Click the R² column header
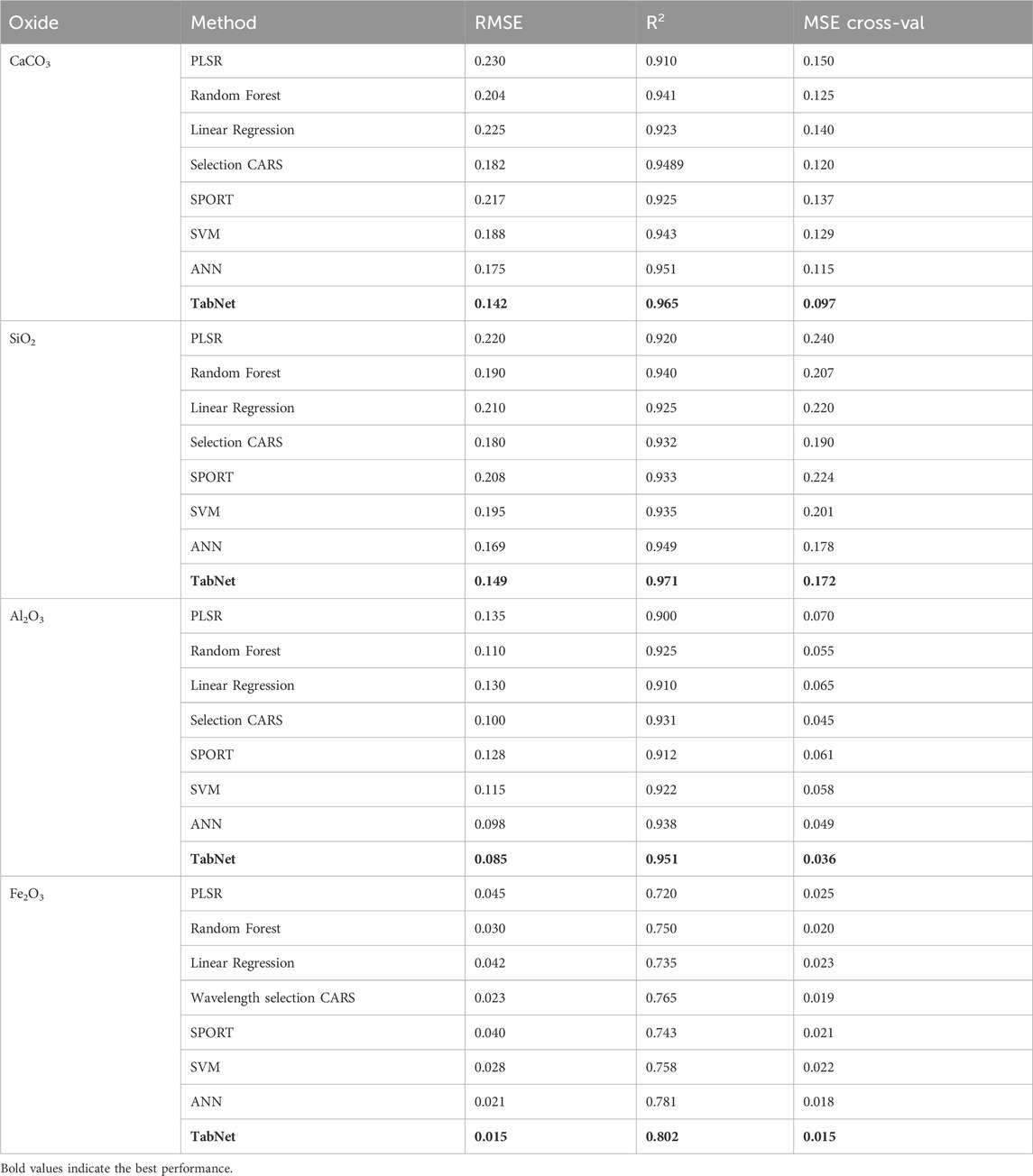1033x1176 pixels. pos(654,22)
